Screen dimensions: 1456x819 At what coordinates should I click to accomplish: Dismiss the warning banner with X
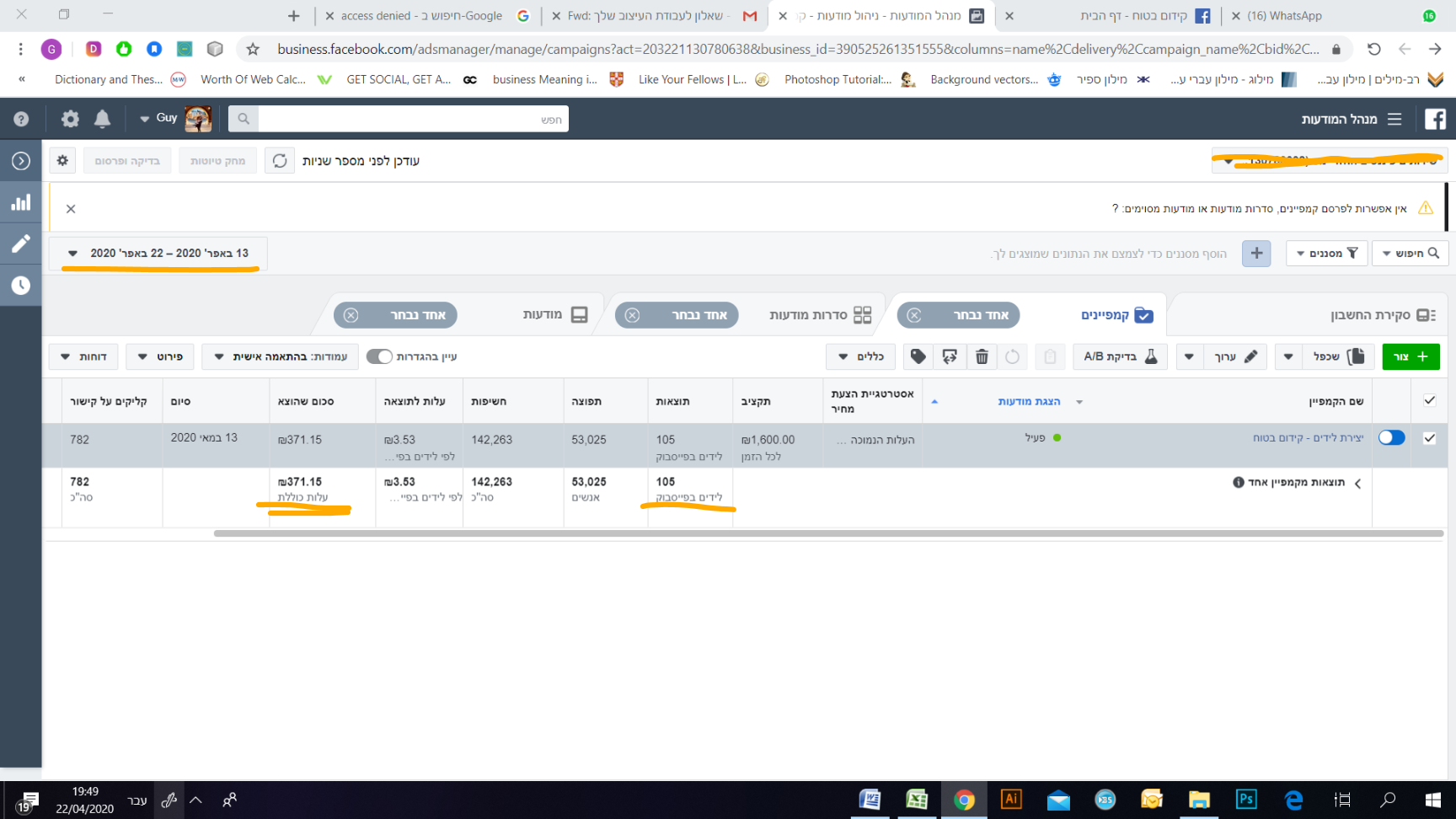click(x=71, y=208)
